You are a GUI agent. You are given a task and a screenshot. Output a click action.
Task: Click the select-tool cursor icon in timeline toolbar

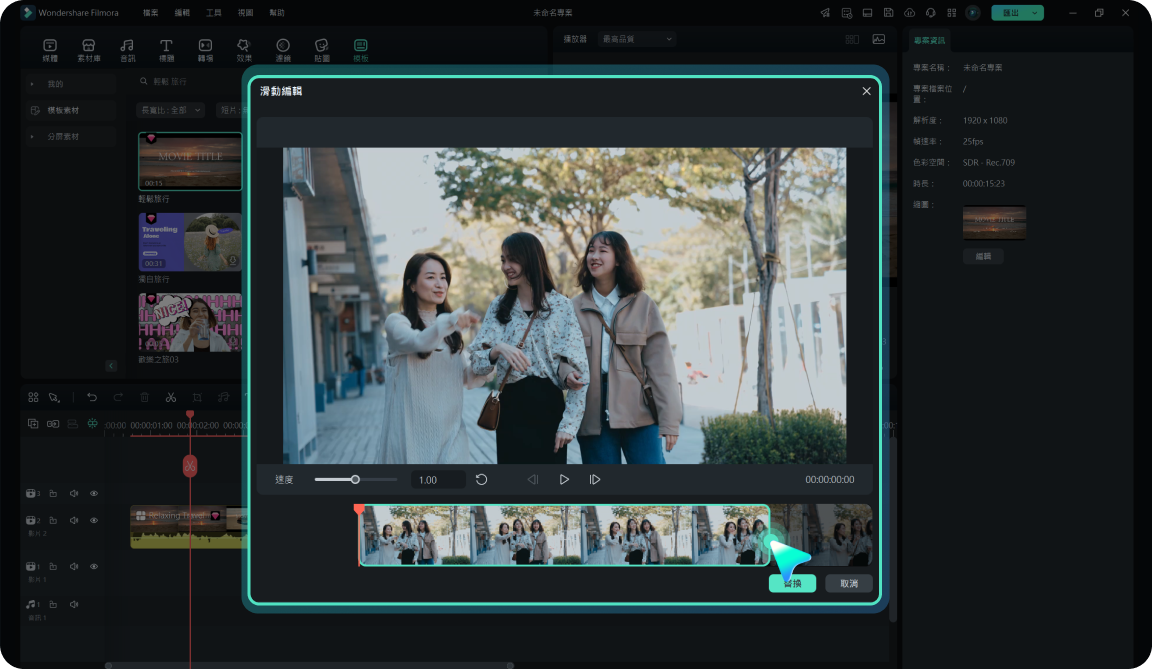click(x=54, y=397)
